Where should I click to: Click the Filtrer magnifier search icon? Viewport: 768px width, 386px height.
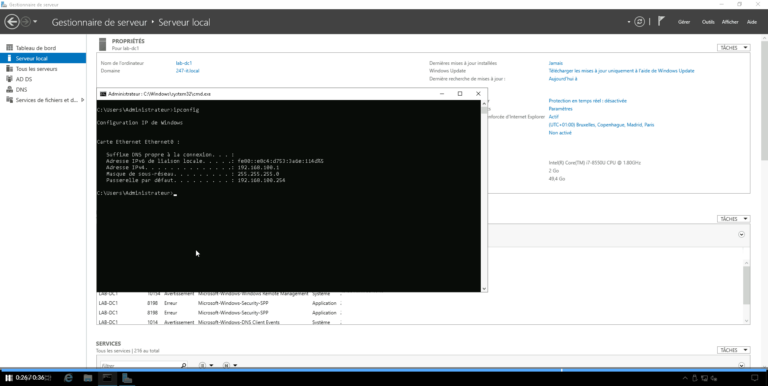(183, 365)
